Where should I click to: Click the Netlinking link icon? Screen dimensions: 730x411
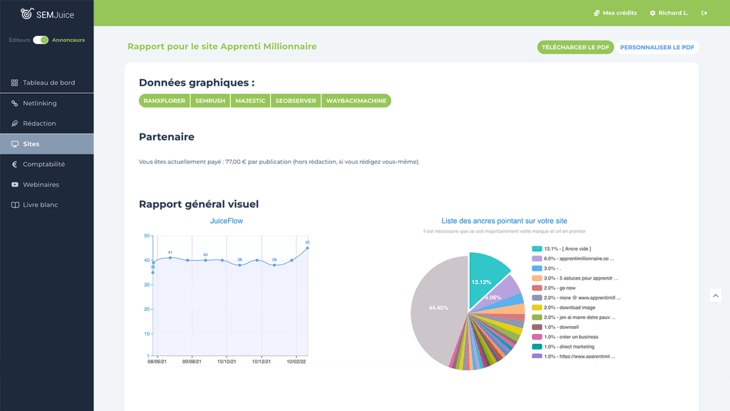14,103
